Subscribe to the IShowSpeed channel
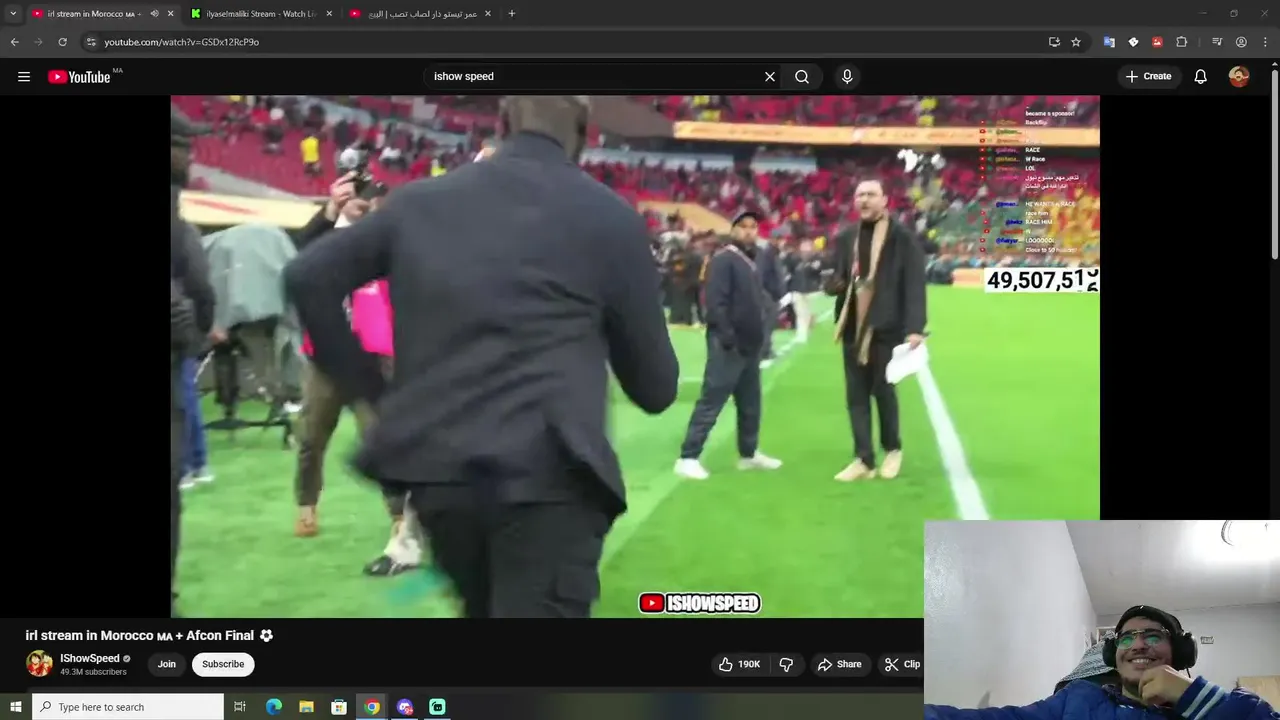The width and height of the screenshot is (1280, 720). point(223,664)
